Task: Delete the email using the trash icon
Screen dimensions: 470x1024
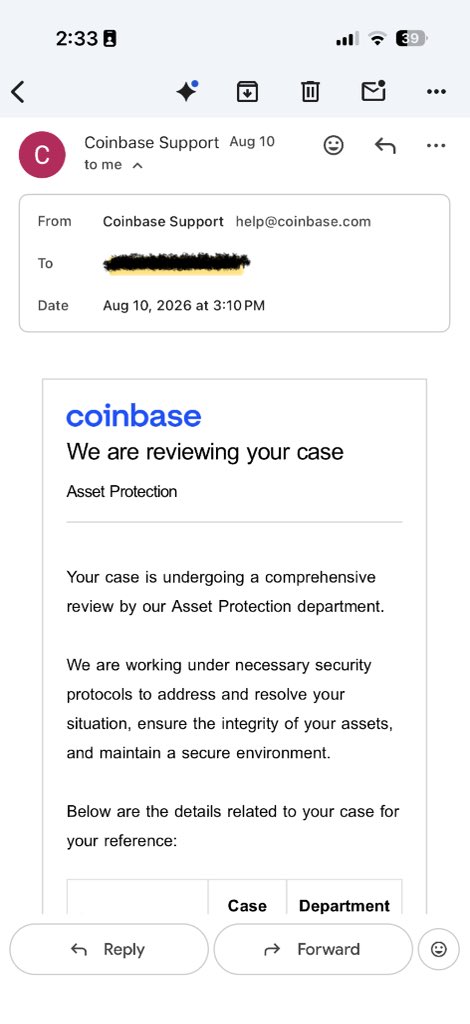Action: point(310,92)
